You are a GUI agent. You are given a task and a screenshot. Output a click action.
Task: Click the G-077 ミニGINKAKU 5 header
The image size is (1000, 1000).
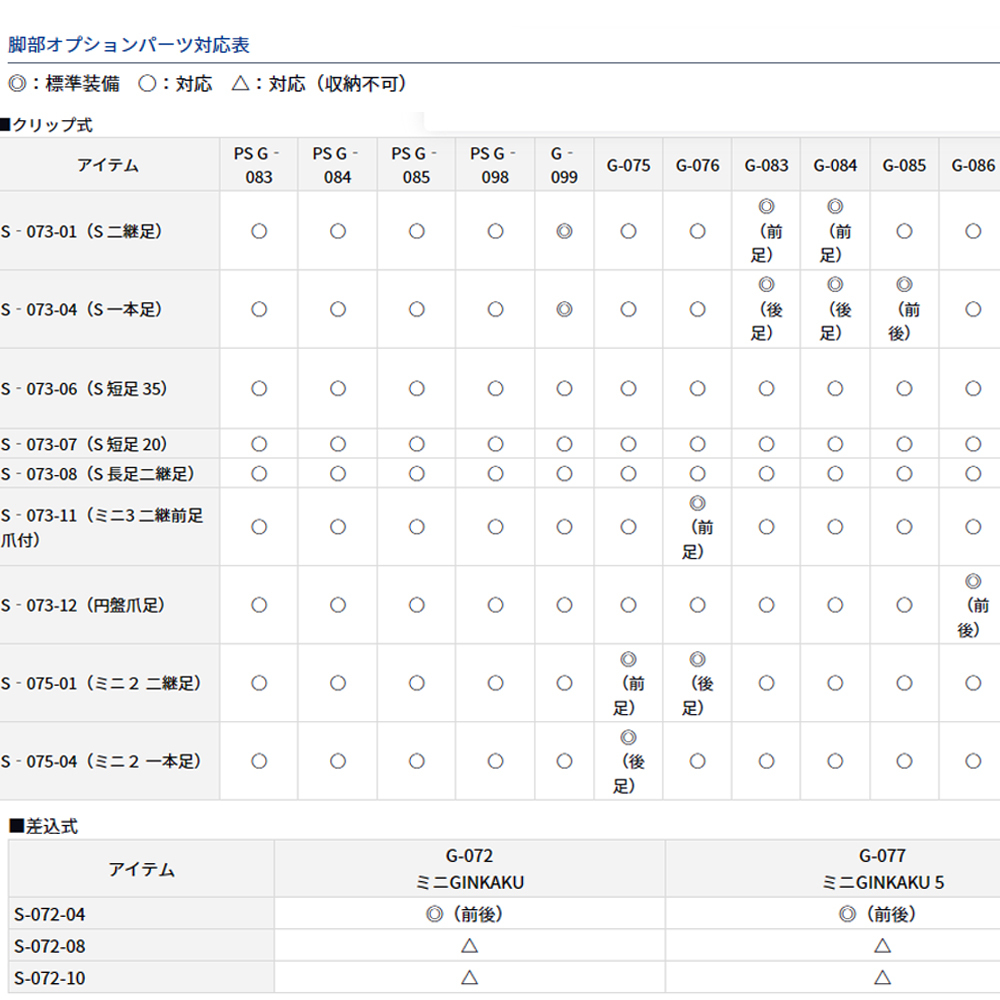[x=882, y=868]
